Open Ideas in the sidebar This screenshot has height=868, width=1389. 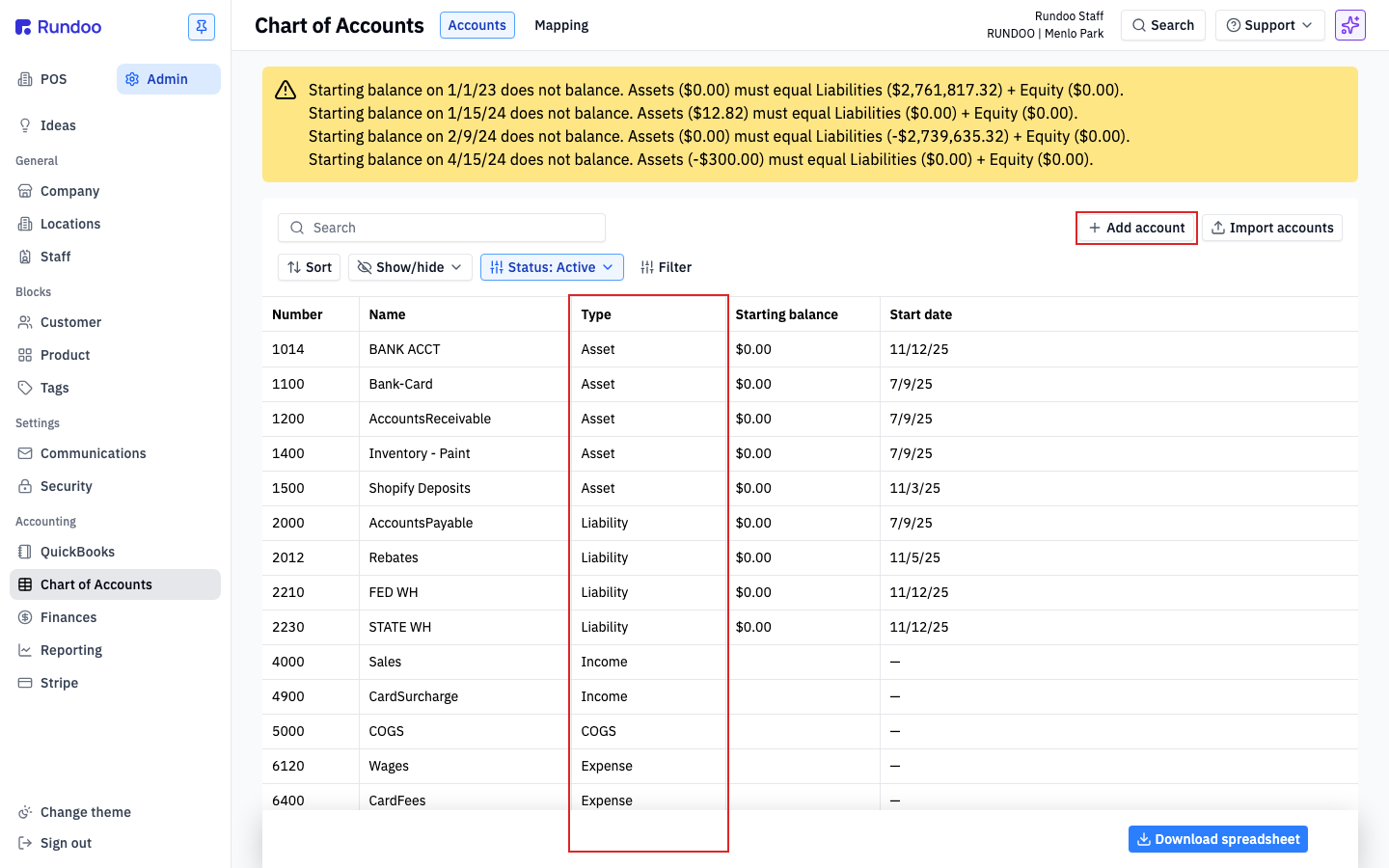58,125
